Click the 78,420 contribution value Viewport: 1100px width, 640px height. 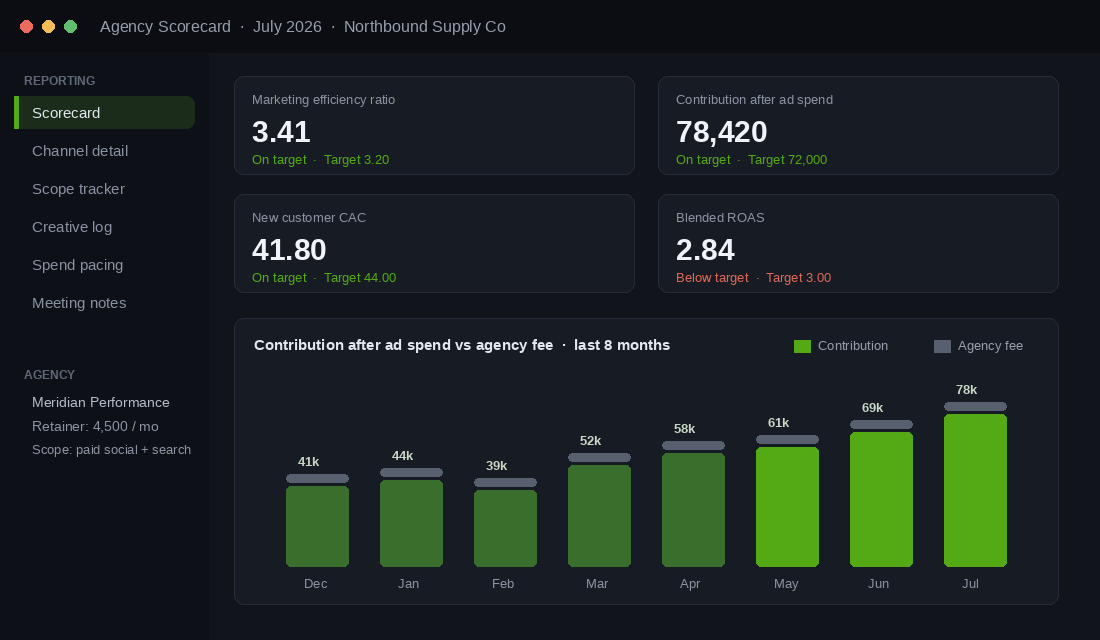[x=722, y=132]
